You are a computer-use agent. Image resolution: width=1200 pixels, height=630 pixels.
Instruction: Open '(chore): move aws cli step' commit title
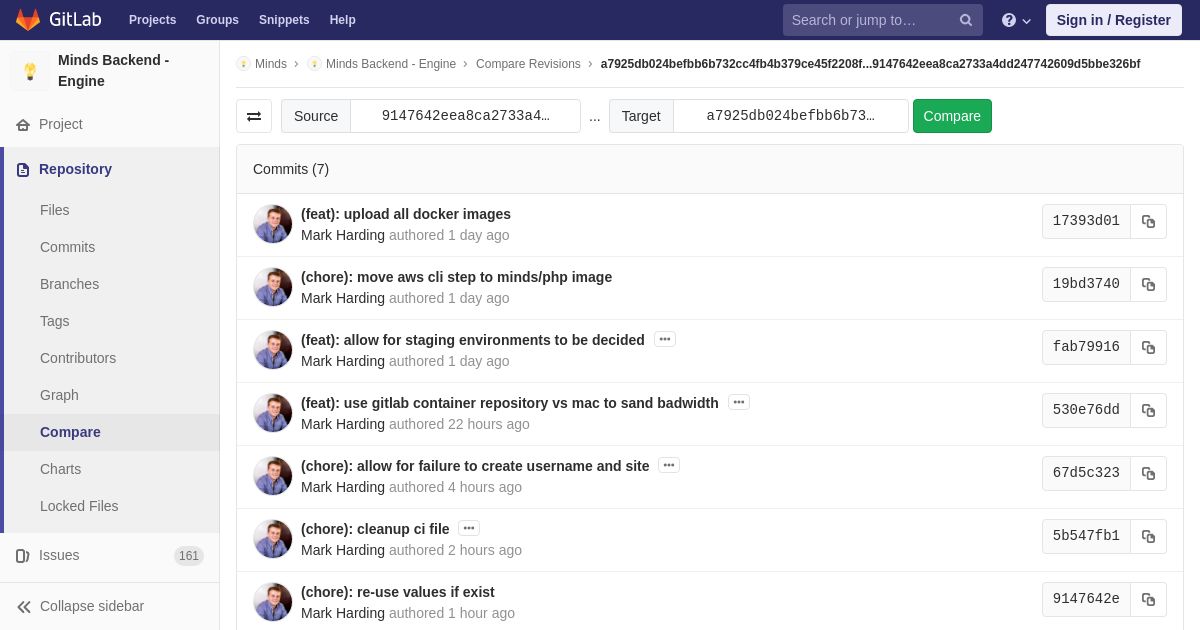pos(456,277)
